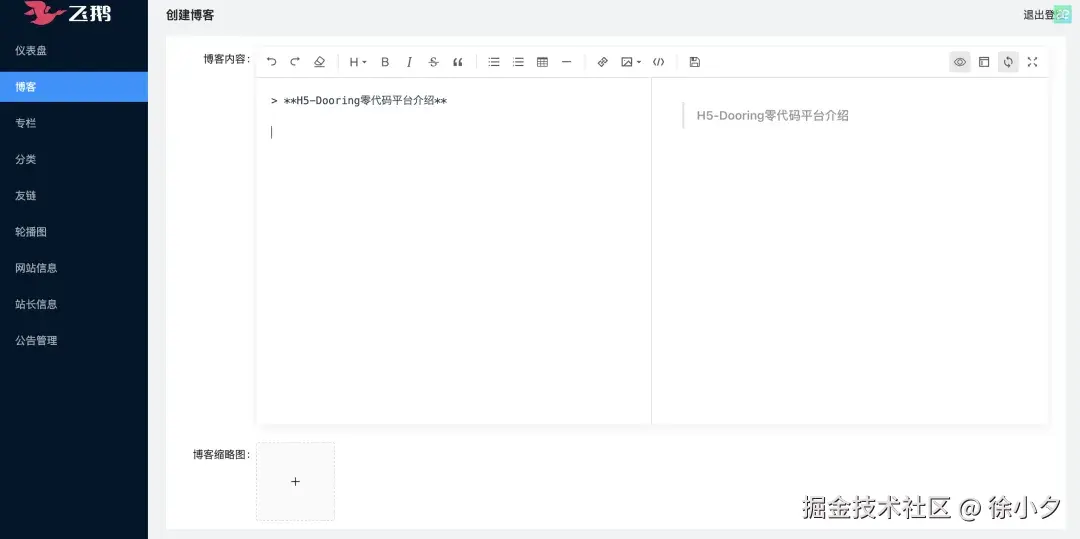Click the previewed quote H5-Dooring零代码平台介绍
Image resolution: width=1080 pixels, height=539 pixels.
pos(772,116)
